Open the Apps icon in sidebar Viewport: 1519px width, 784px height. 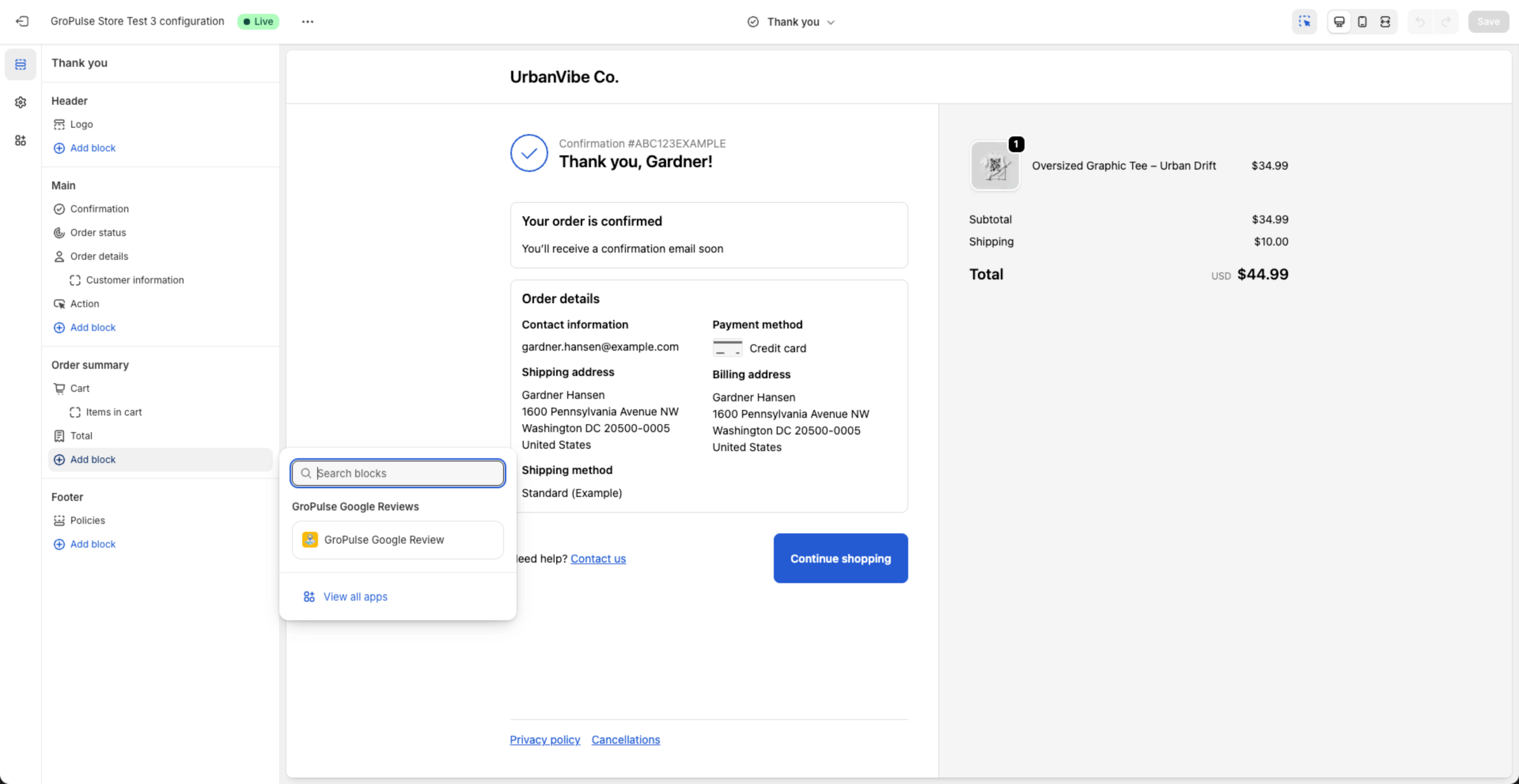pos(21,141)
